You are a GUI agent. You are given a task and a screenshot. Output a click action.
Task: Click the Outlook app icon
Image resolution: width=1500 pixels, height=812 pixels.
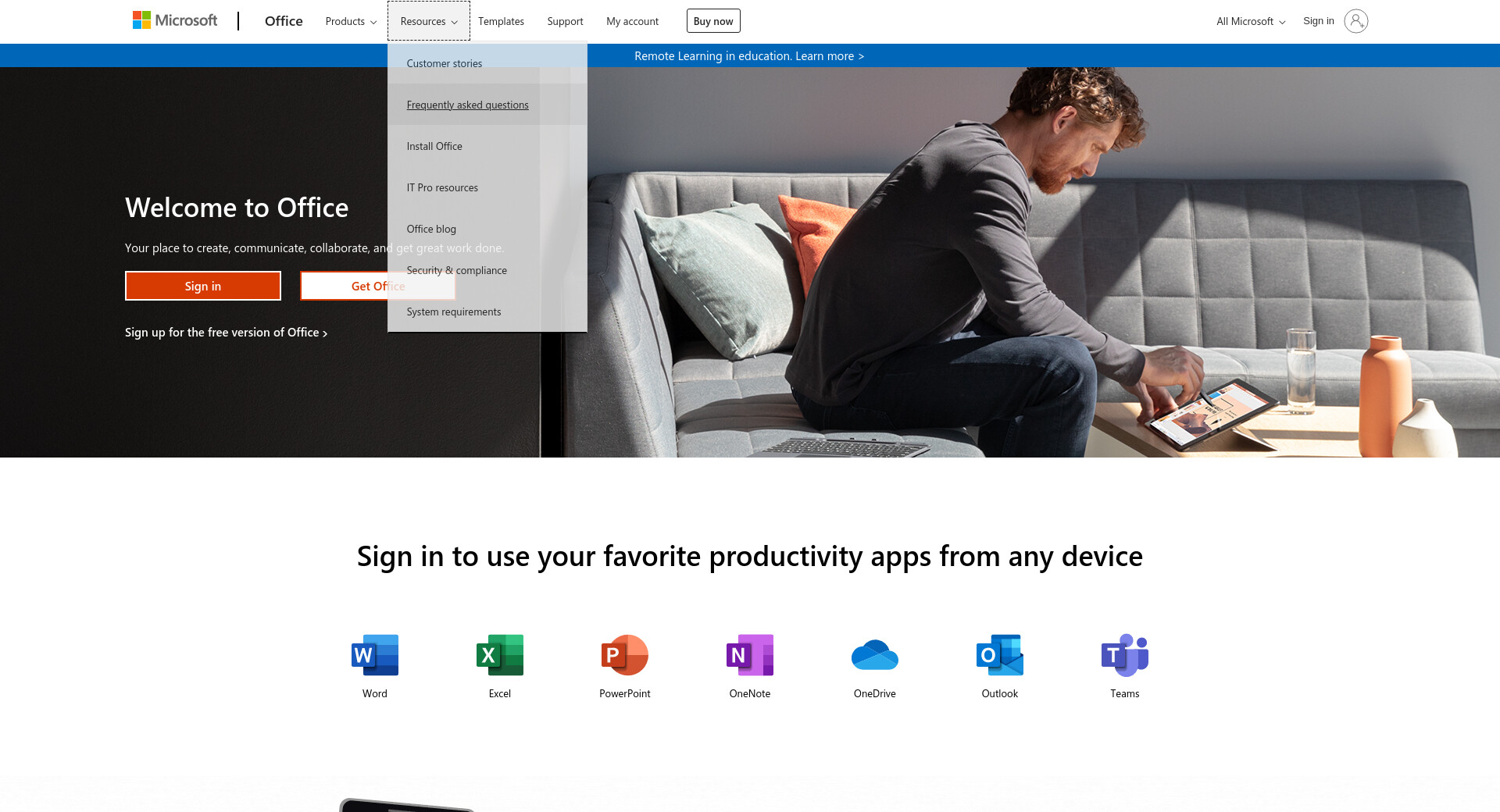(x=1000, y=654)
